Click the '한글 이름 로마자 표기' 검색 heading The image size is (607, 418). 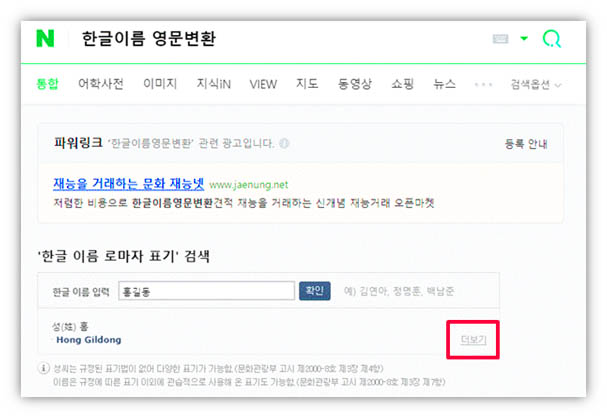click(124, 256)
